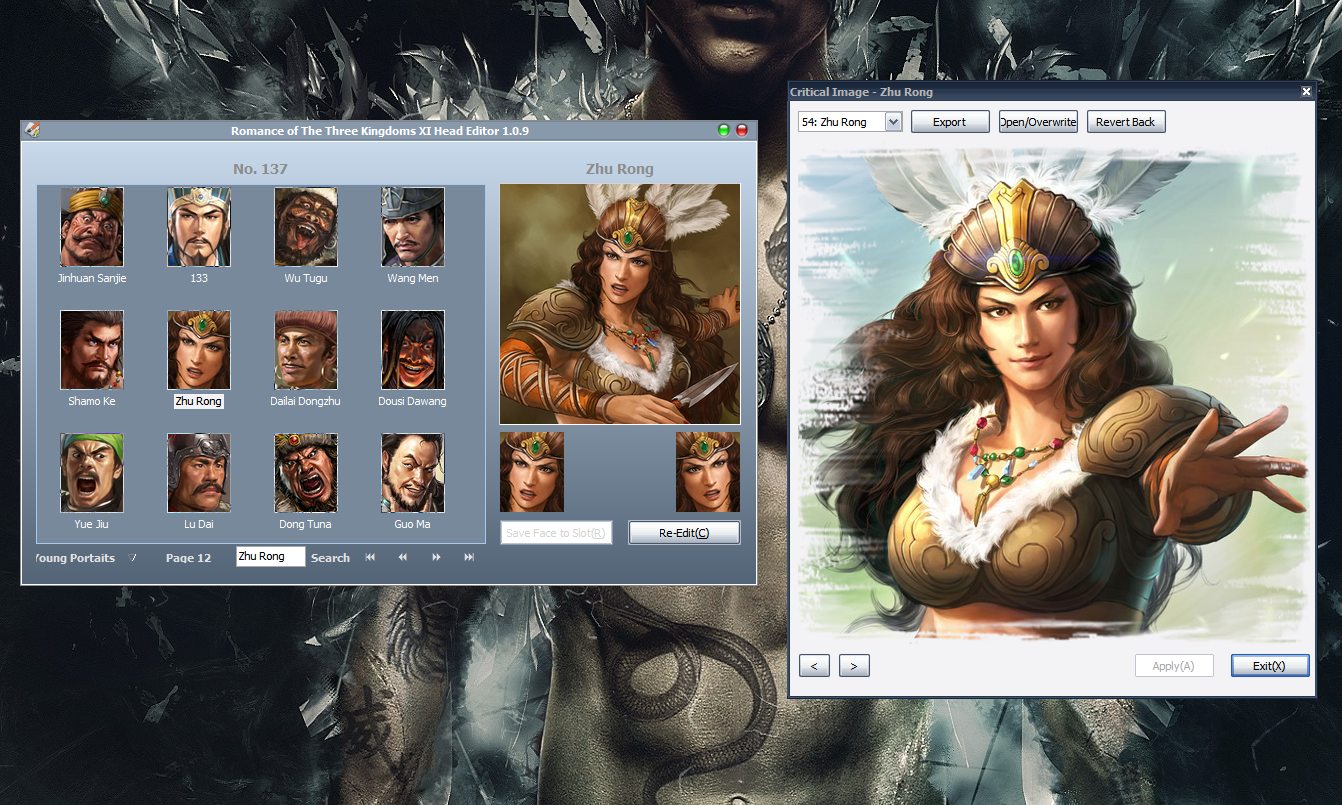Close Head Editor with the red button

742,130
